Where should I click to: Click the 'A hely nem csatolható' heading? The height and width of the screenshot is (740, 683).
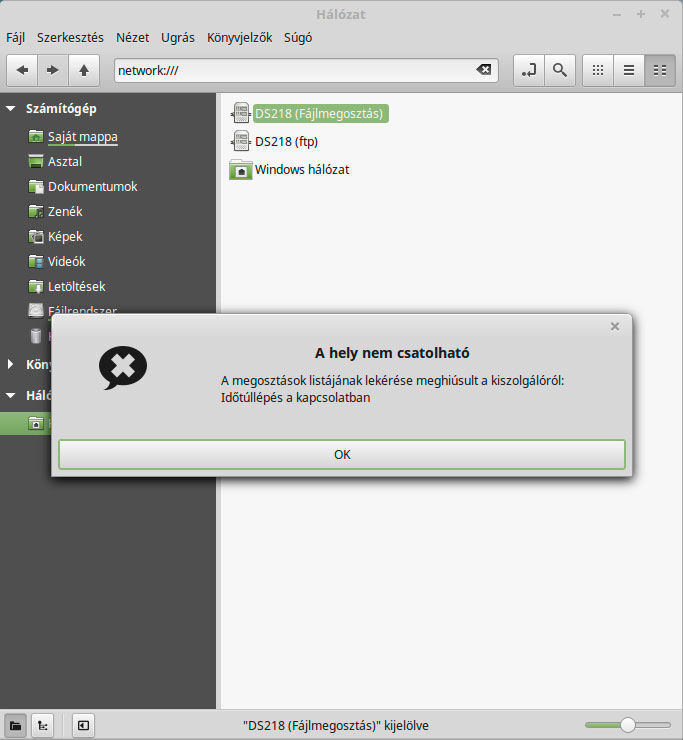point(392,353)
